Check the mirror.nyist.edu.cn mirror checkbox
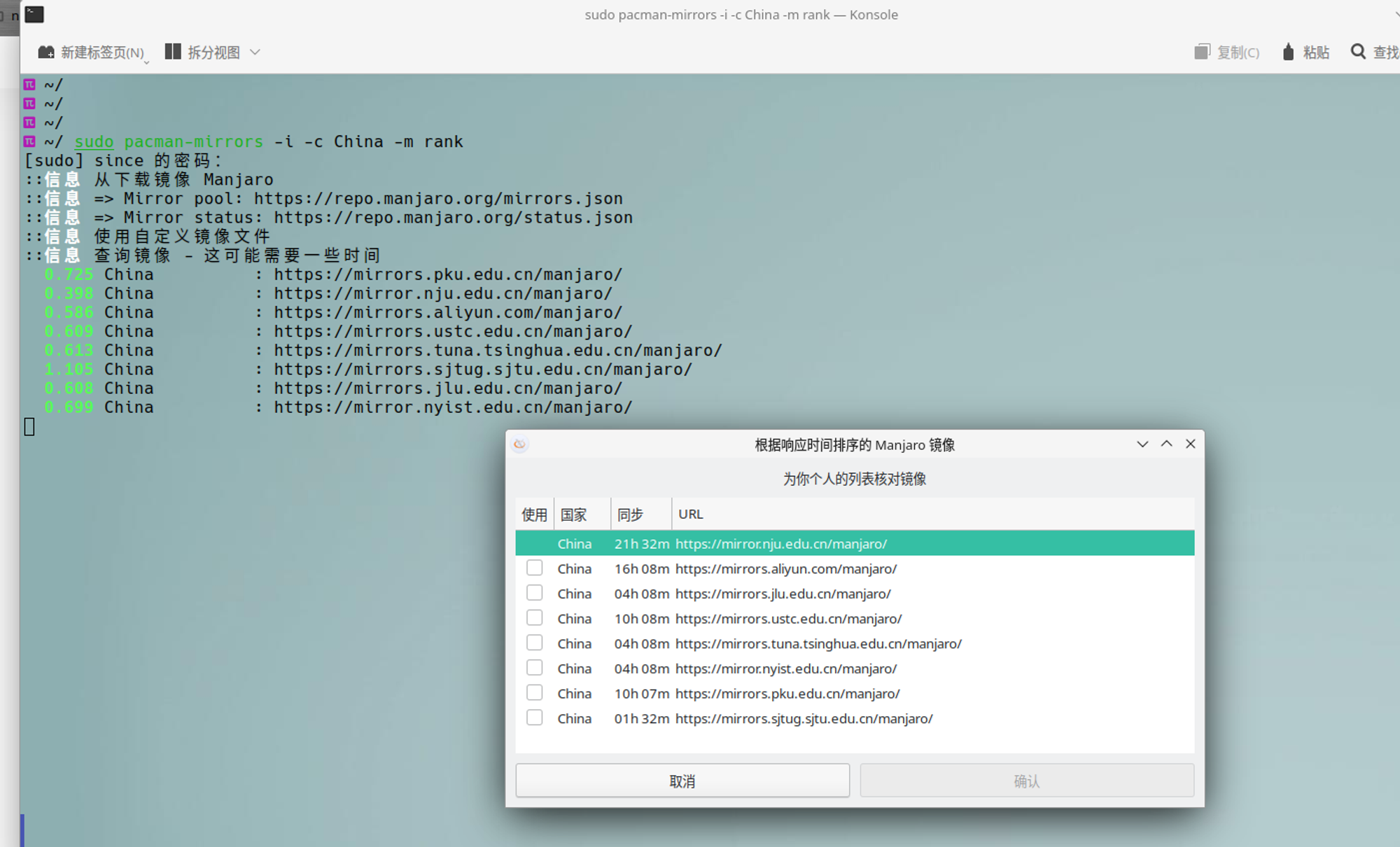1400x847 pixels. coord(535,668)
